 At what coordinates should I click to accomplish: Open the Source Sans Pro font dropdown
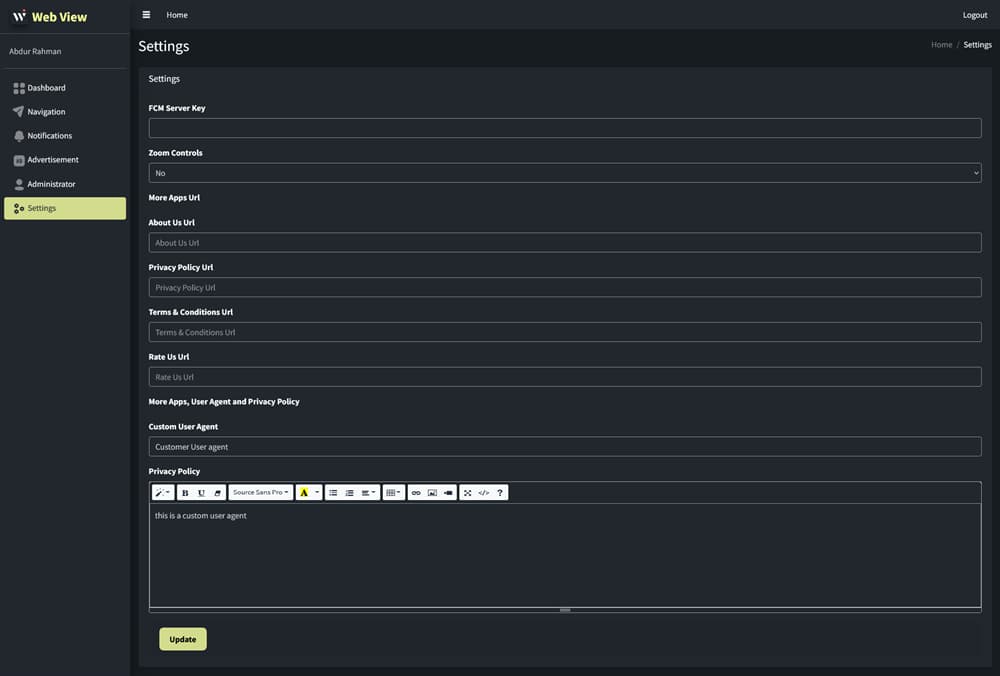[x=260, y=492]
